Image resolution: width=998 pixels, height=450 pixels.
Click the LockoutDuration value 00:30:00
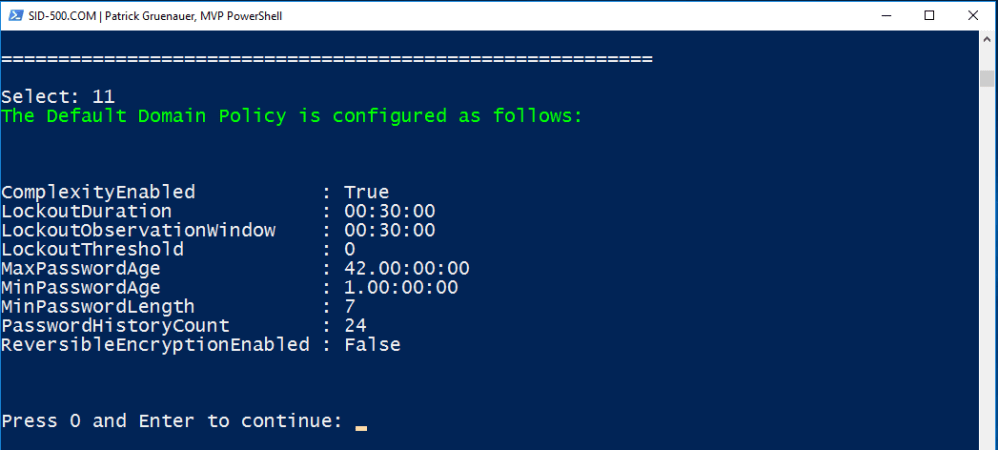point(389,211)
